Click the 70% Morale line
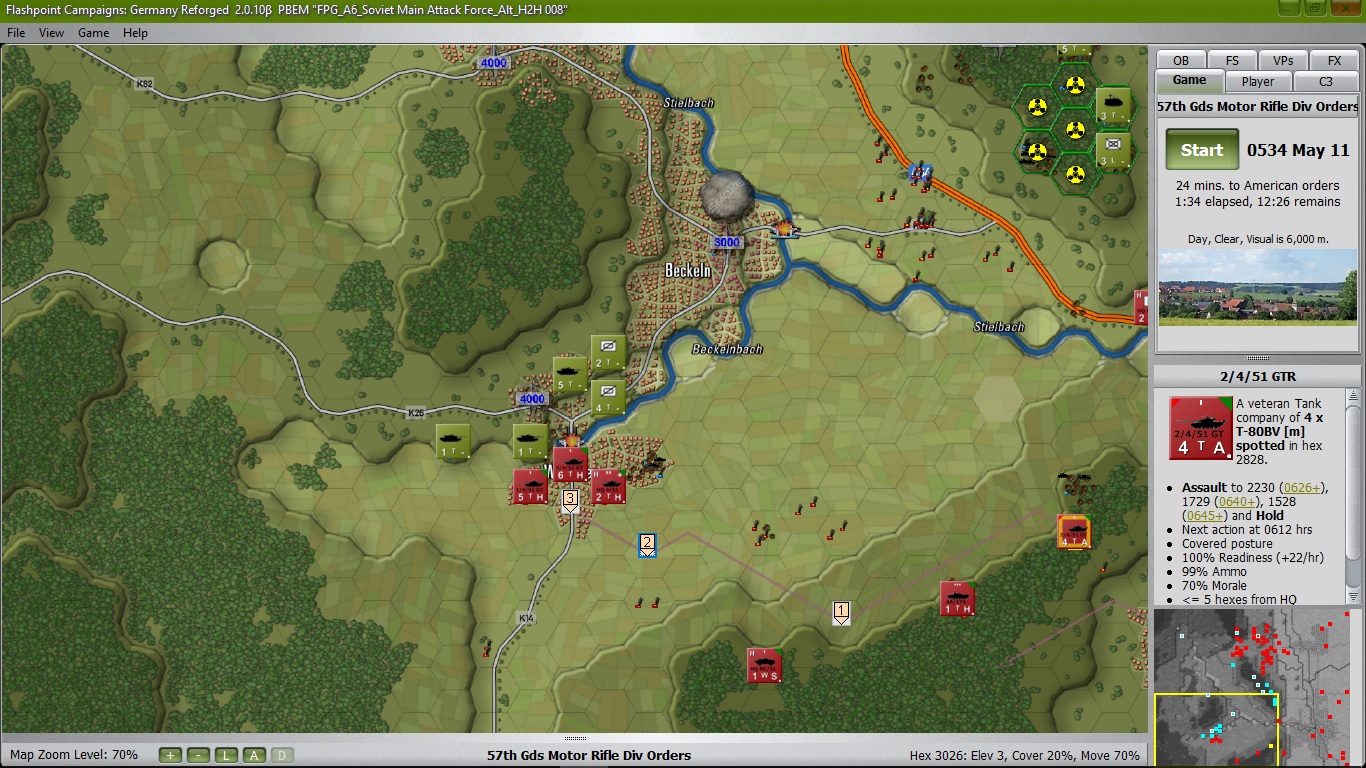Image resolution: width=1366 pixels, height=768 pixels. tap(1214, 586)
